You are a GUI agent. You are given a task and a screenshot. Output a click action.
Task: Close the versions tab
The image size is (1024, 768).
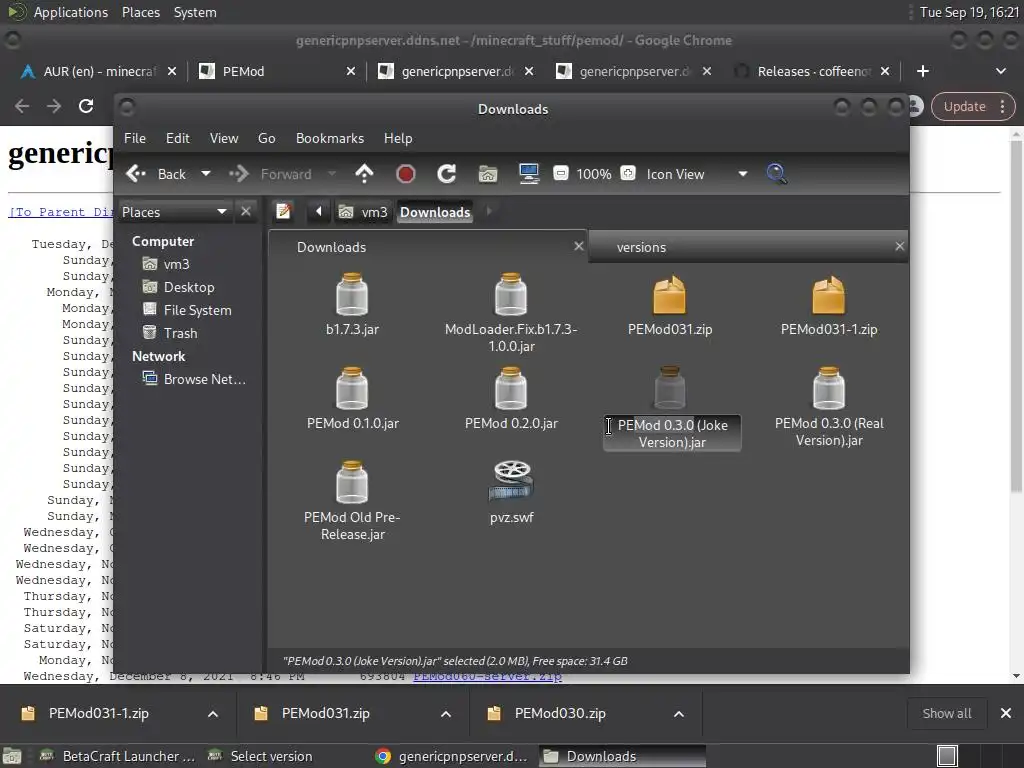pyautogui.click(x=899, y=246)
